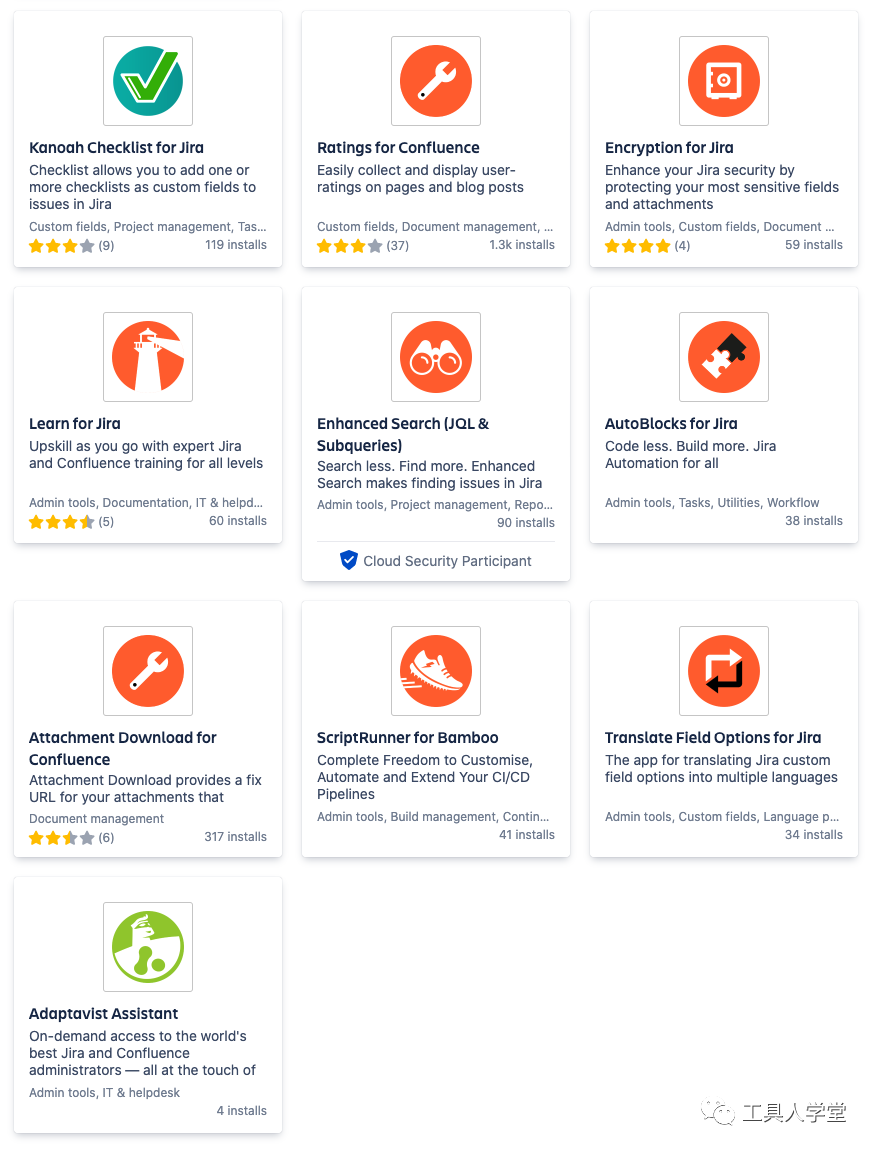This screenshot has width=875, height=1151.
Task: Click the Attachment Download for Confluence wrench icon
Action: [148, 671]
